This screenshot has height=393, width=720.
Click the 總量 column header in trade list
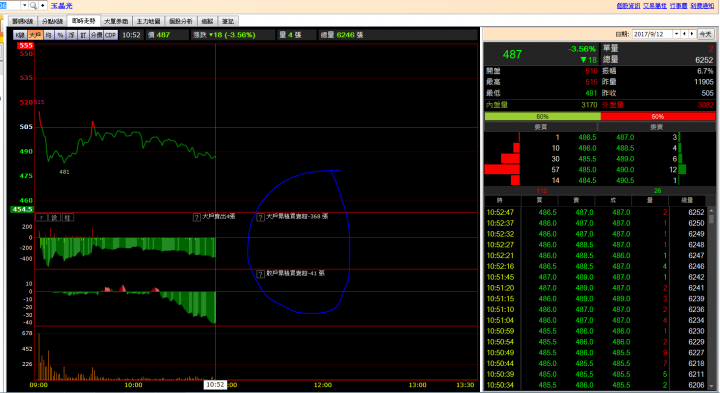(687, 201)
